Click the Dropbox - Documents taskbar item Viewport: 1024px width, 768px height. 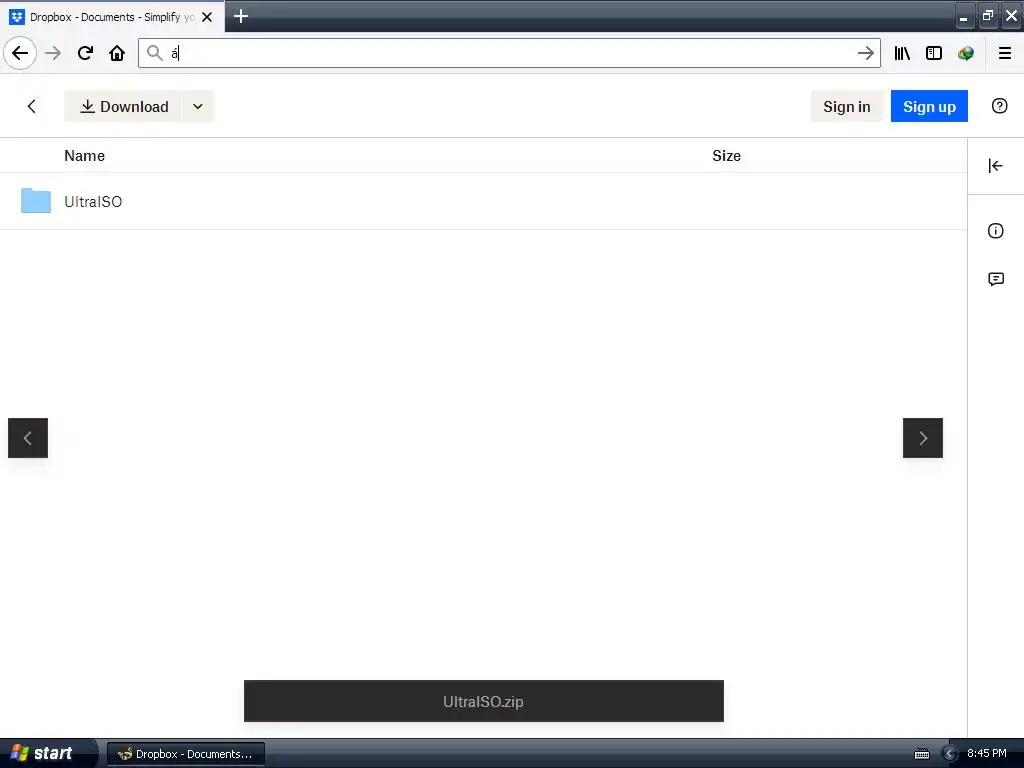(186, 754)
